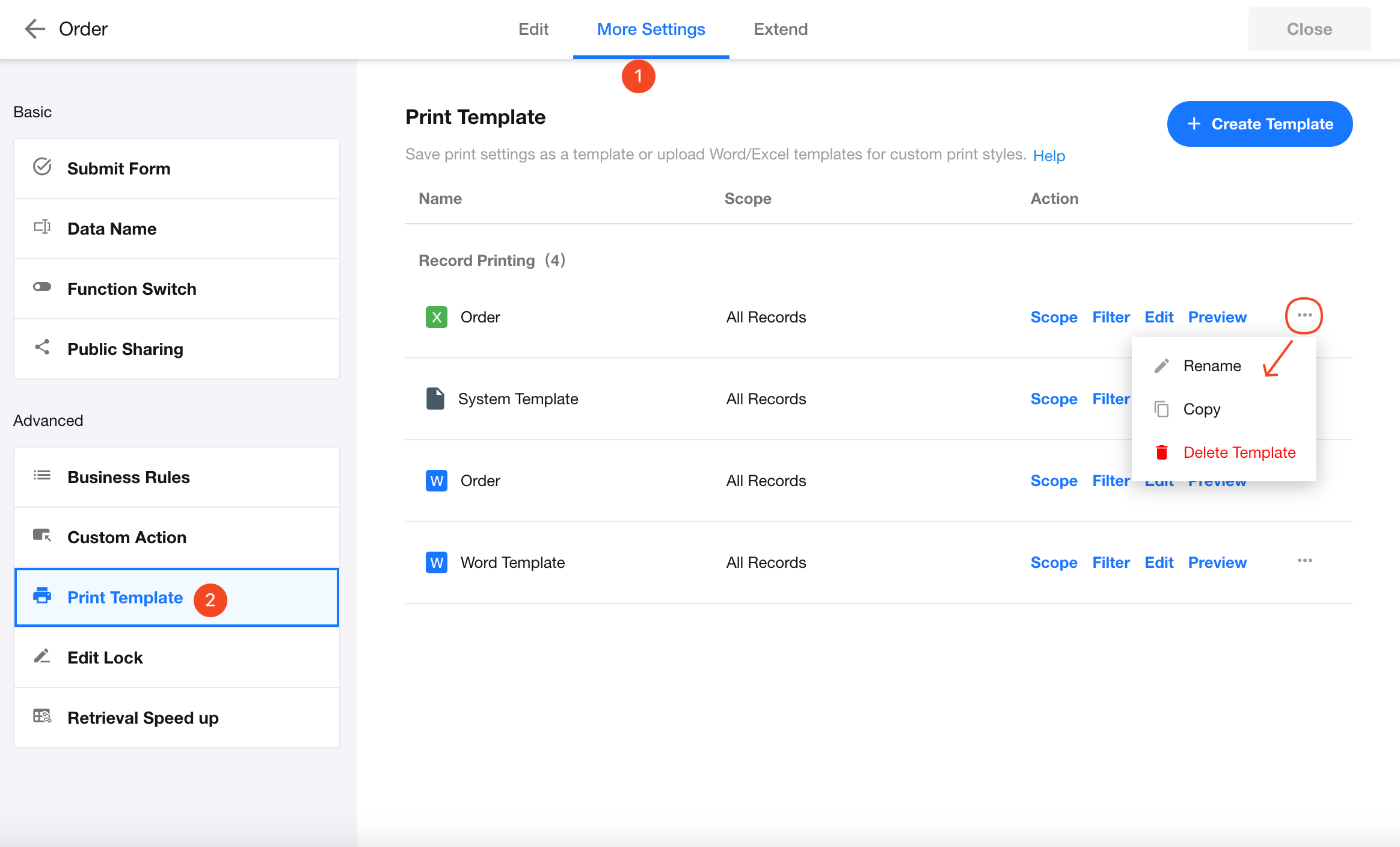The image size is (1400, 847).
Task: Open the Help link
Action: (x=1049, y=156)
